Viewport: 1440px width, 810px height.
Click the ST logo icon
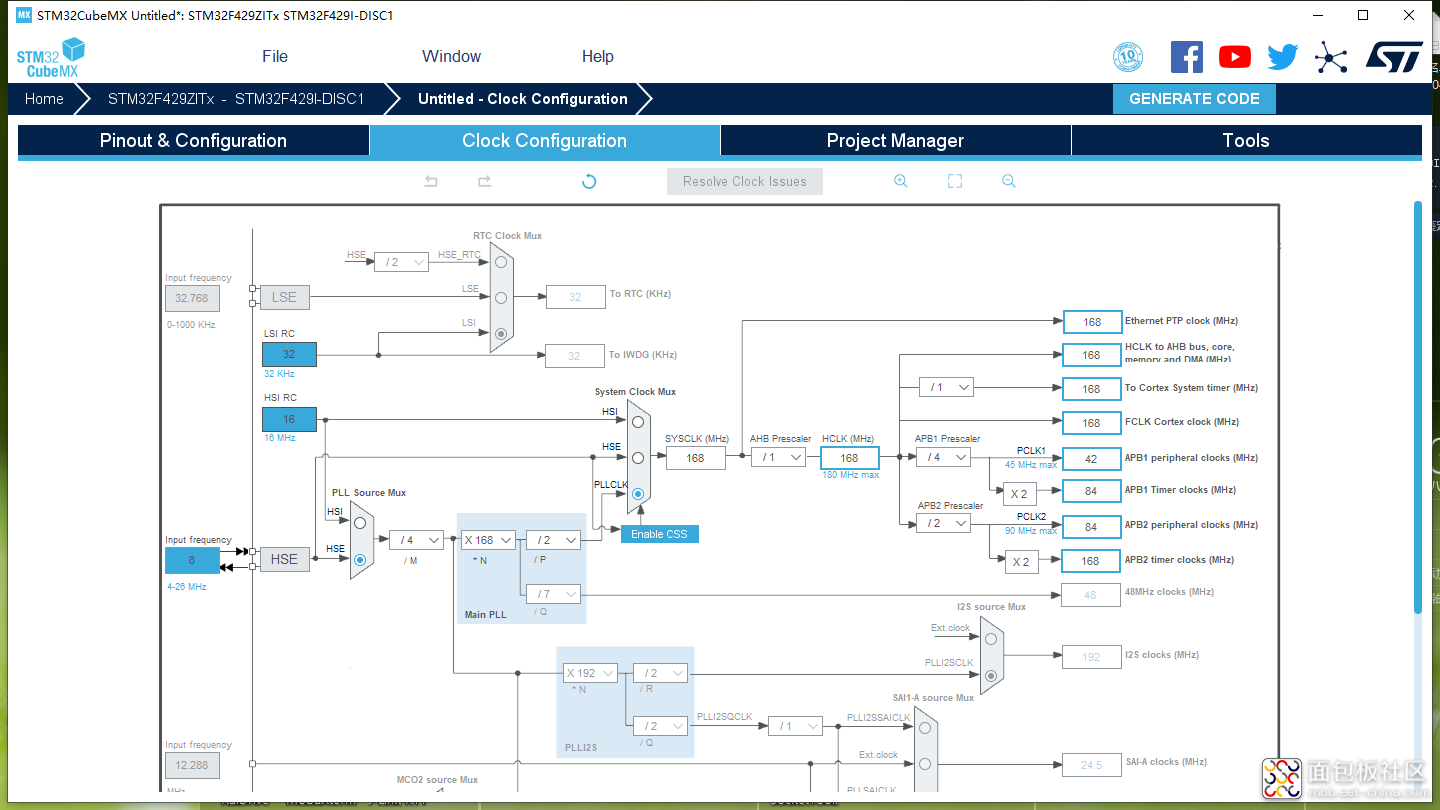click(x=1394, y=57)
